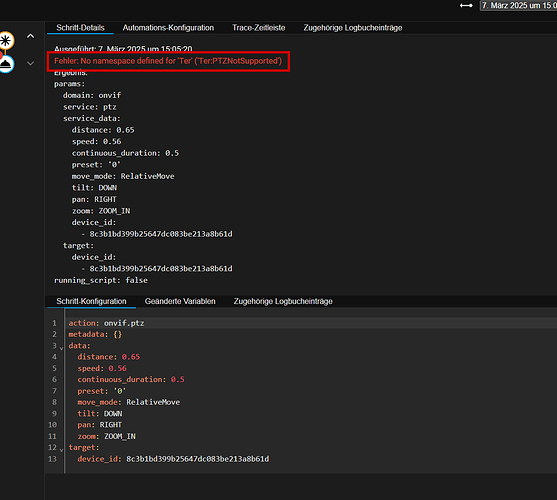This screenshot has height=500, width=557.
Task: Click 'running_script: false' line
Action: coord(101,280)
